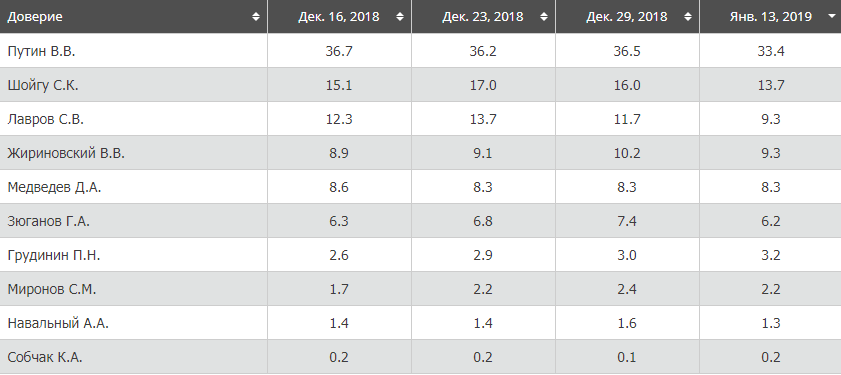Click the Шойгу С.К. row name

coord(43,85)
